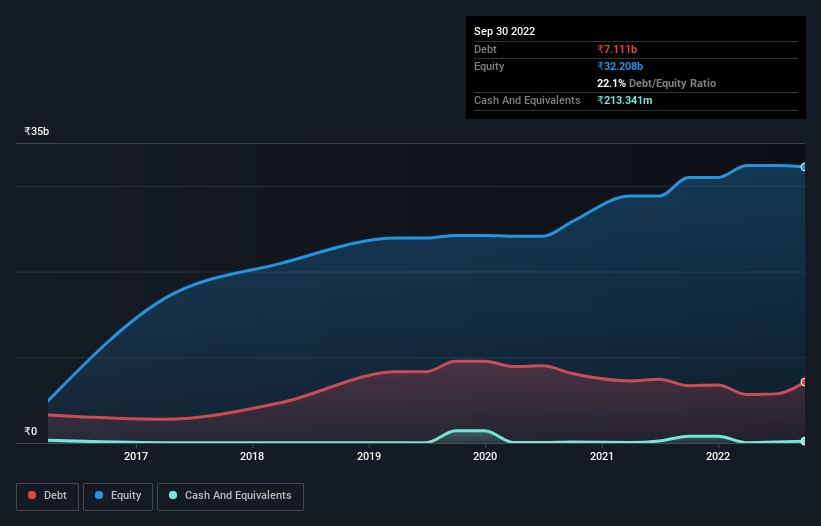Click the ₹7.111b debt value in tooltip
Viewport: 821px width, 526px height.
617,49
